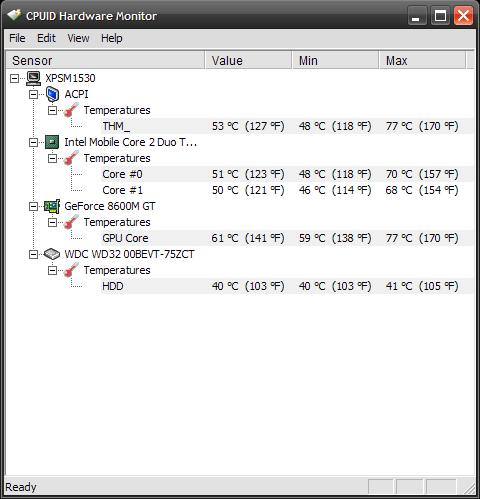Click the thermometer icon under GeForce 8600M GT
This screenshot has height=499, width=480.
(x=71, y=222)
